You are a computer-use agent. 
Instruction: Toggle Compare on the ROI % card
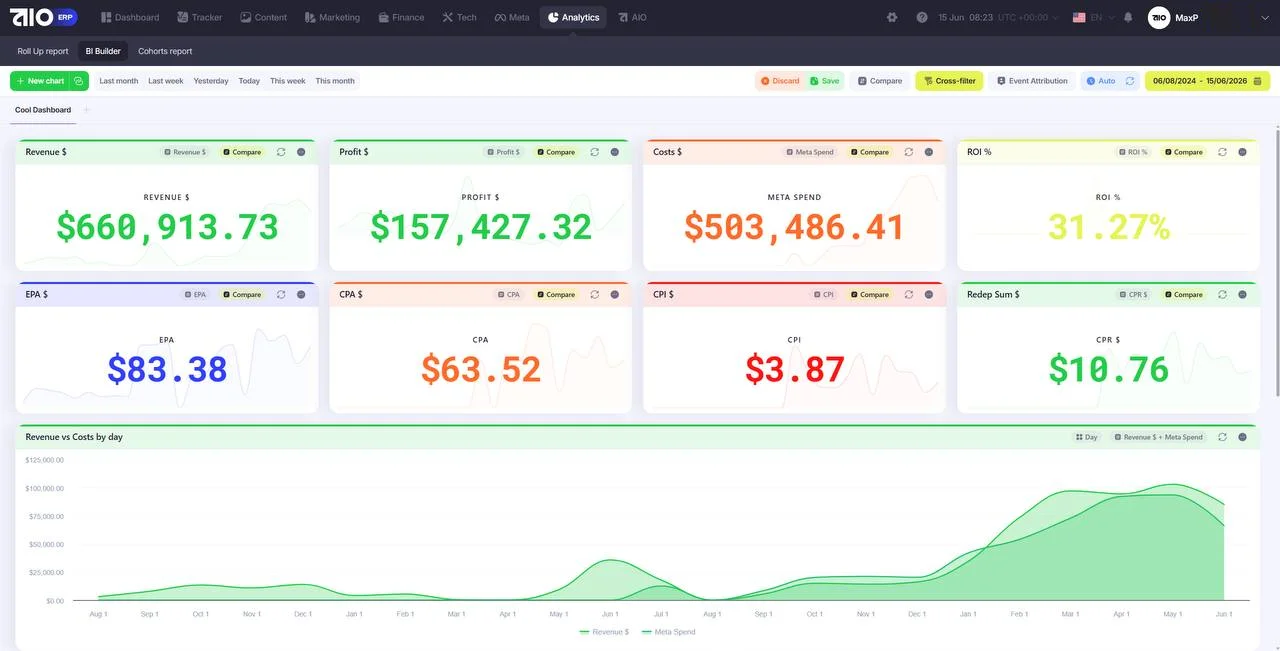pos(1183,152)
